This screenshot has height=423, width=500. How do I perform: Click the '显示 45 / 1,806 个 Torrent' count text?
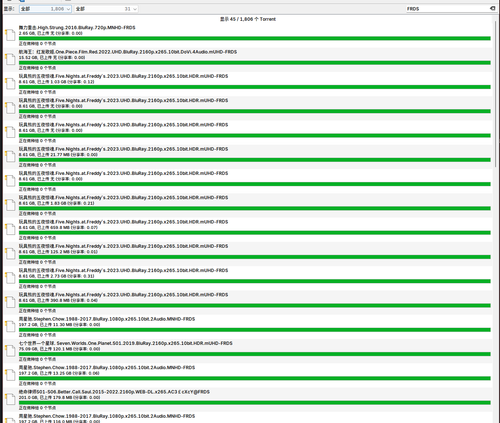[248, 19]
